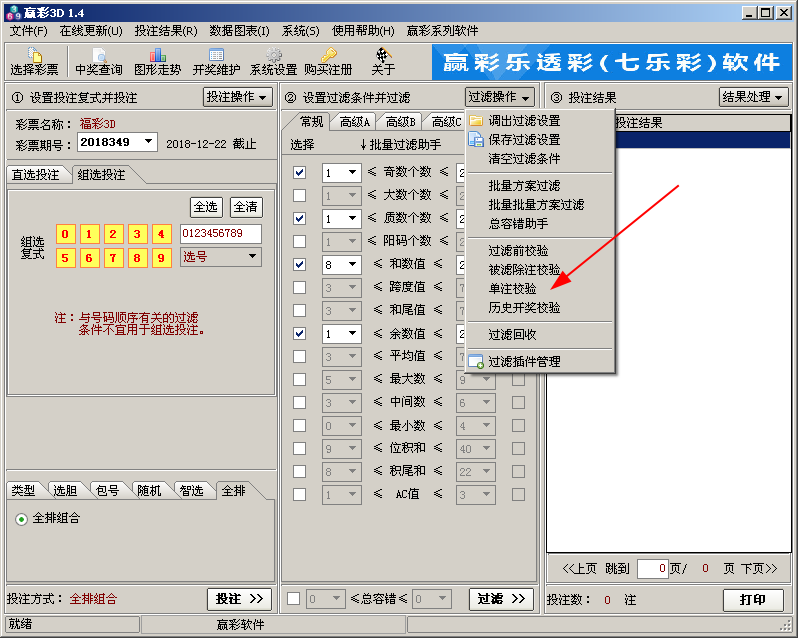Enable the 跨度值 filter checkbox
The height and width of the screenshot is (638, 798).
point(299,287)
